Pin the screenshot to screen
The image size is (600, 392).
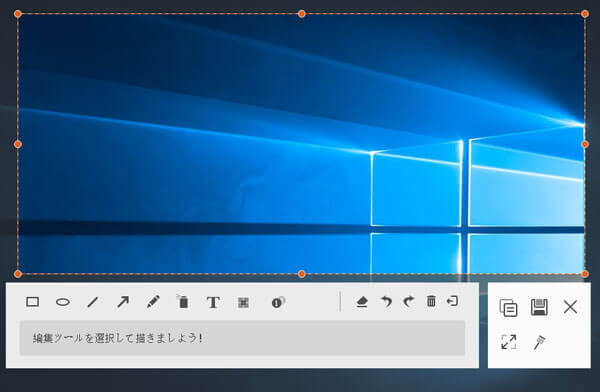click(539, 342)
